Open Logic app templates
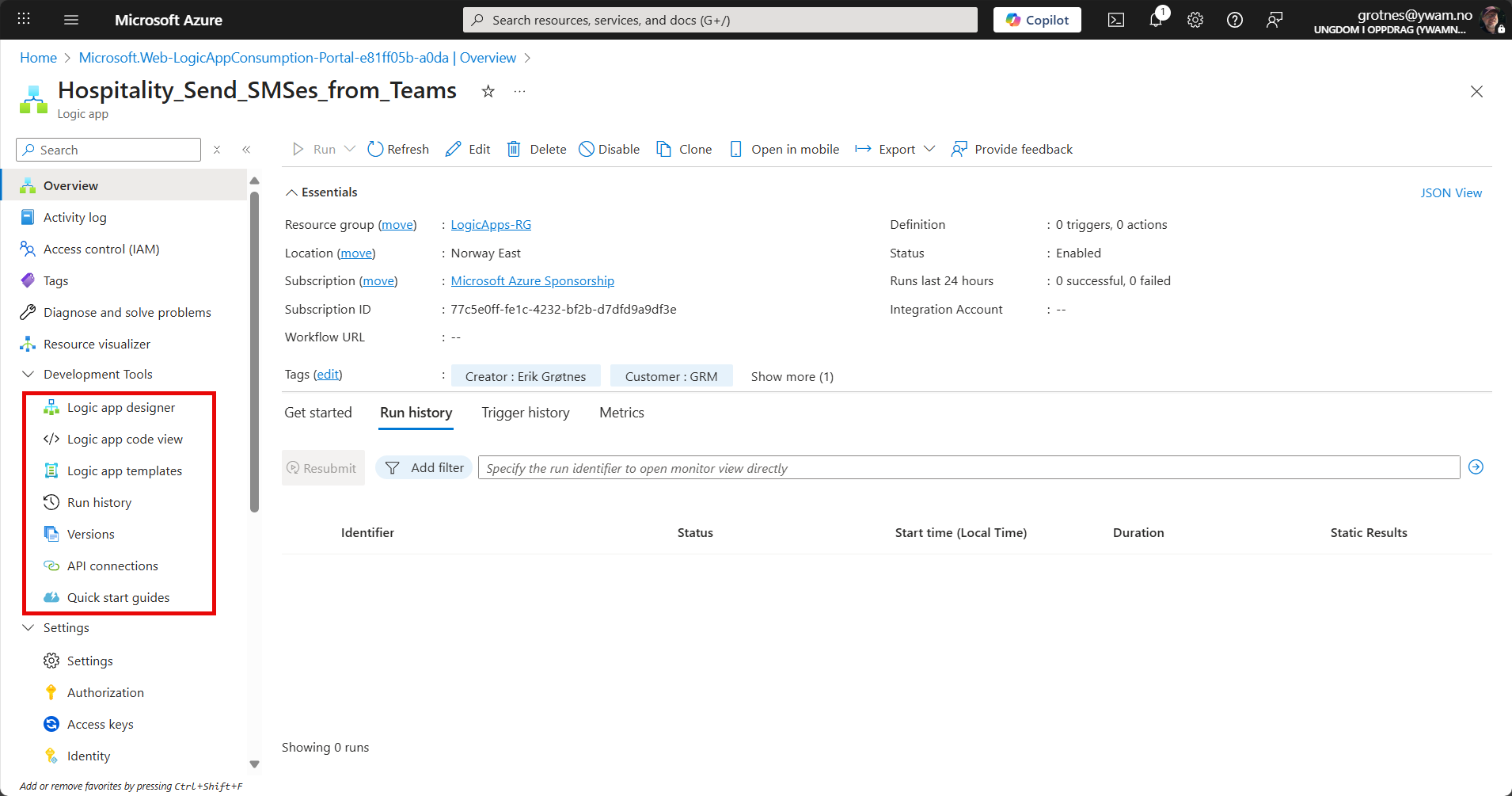 [124, 470]
